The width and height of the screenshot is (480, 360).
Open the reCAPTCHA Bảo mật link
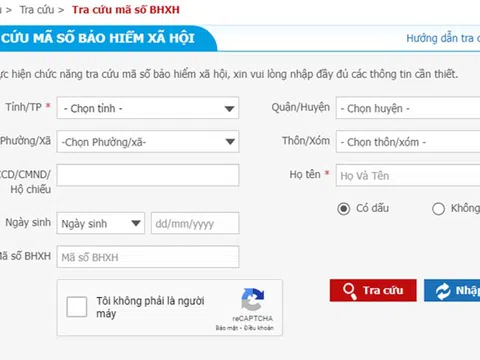(227, 328)
